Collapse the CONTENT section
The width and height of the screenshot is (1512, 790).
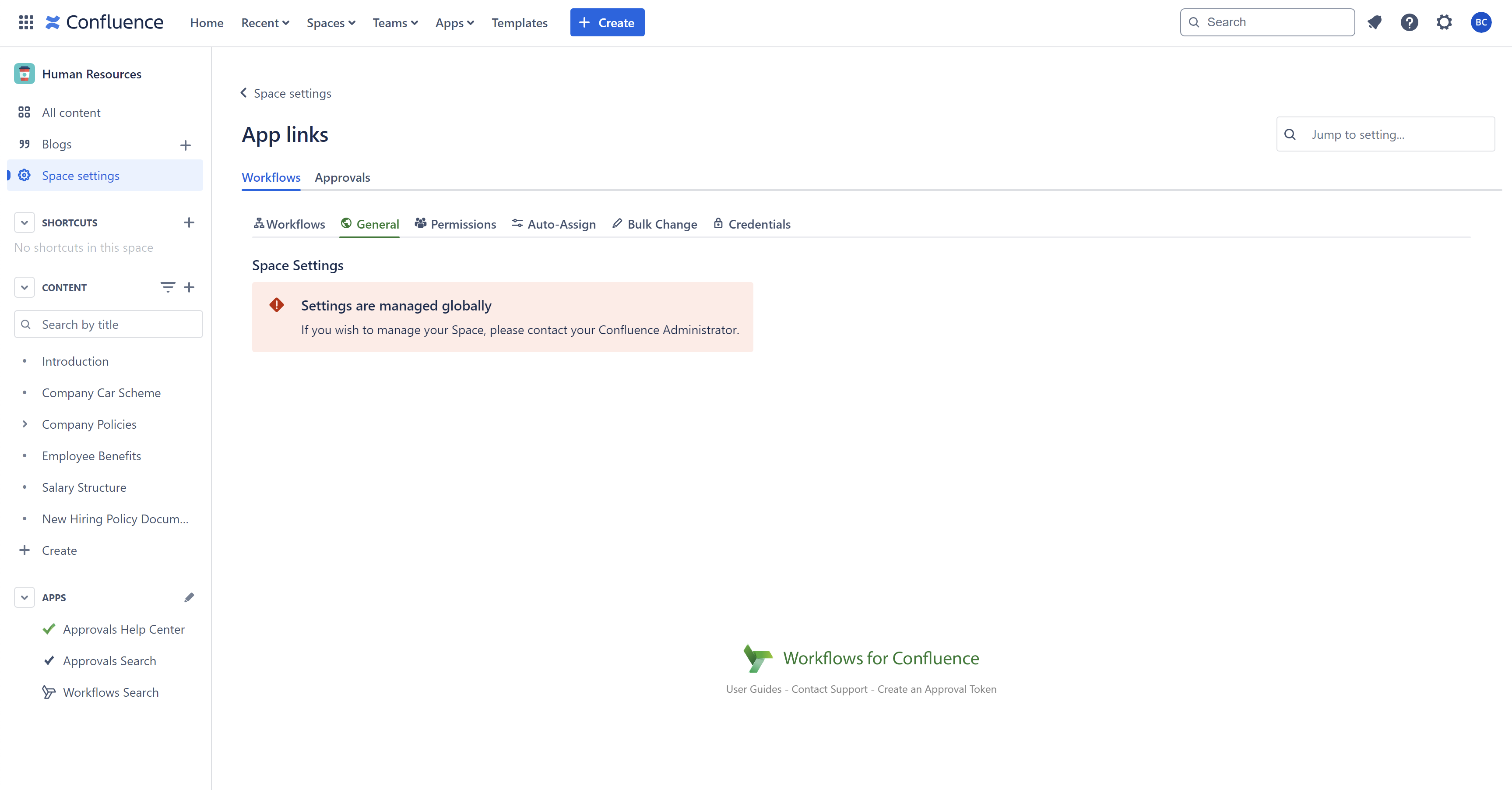tap(24, 287)
